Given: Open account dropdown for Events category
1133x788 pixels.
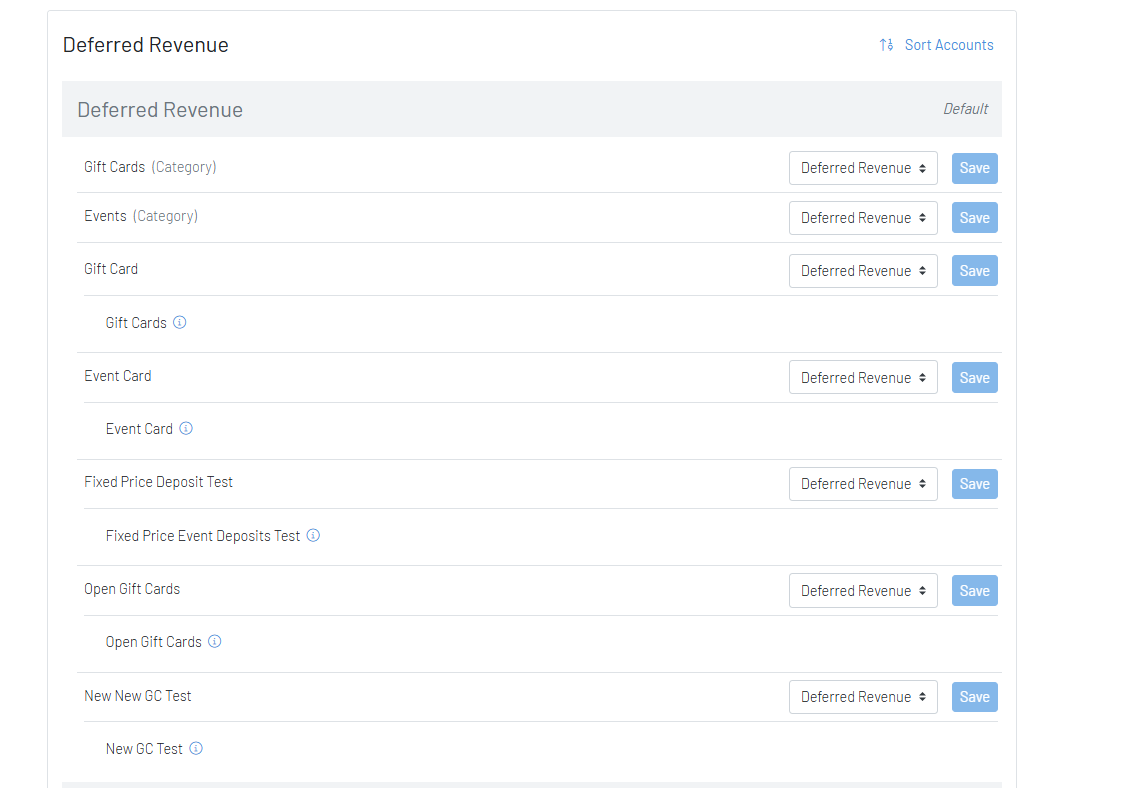Looking at the screenshot, I should (862, 218).
